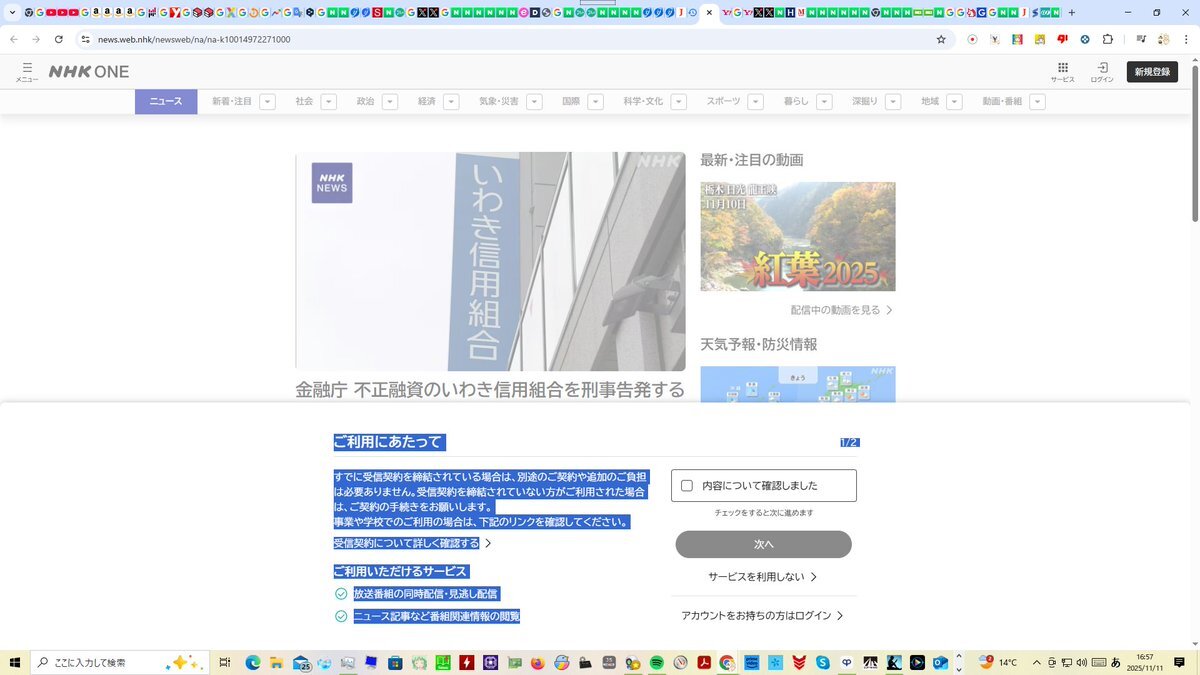
Task: Reload the page in Chrome
Action: click(59, 39)
